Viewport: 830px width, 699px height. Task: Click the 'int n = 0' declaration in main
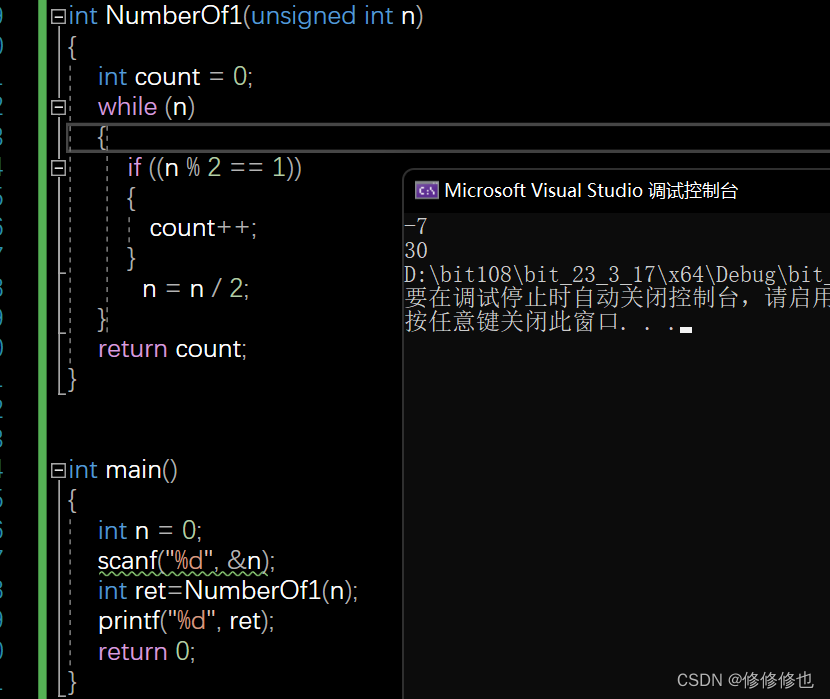[150, 531]
